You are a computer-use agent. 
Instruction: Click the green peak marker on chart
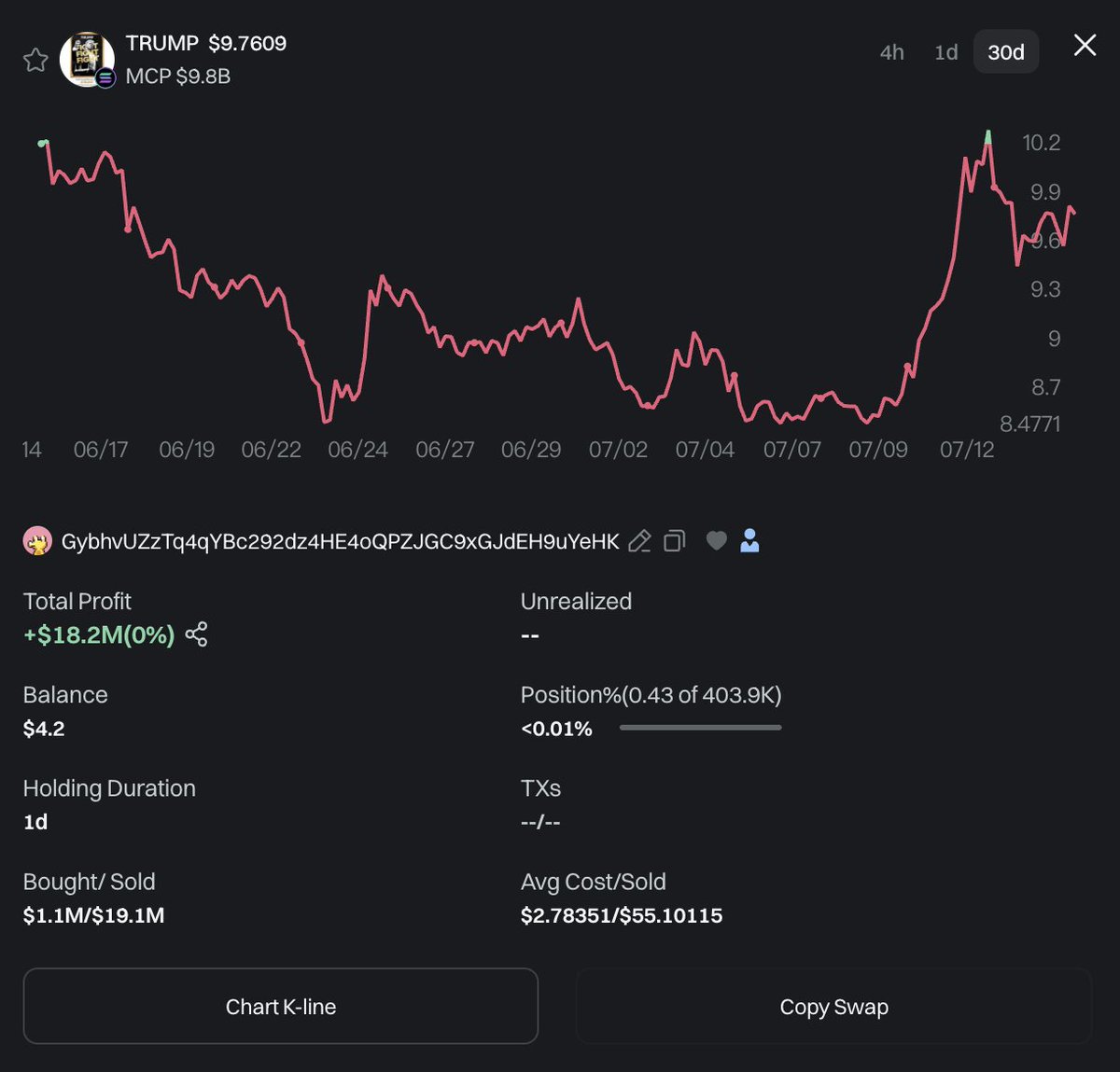pyautogui.click(x=988, y=138)
